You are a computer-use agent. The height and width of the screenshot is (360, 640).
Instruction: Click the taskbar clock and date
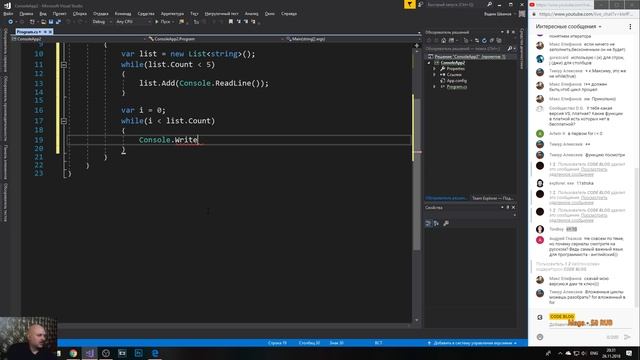[x=611, y=353]
